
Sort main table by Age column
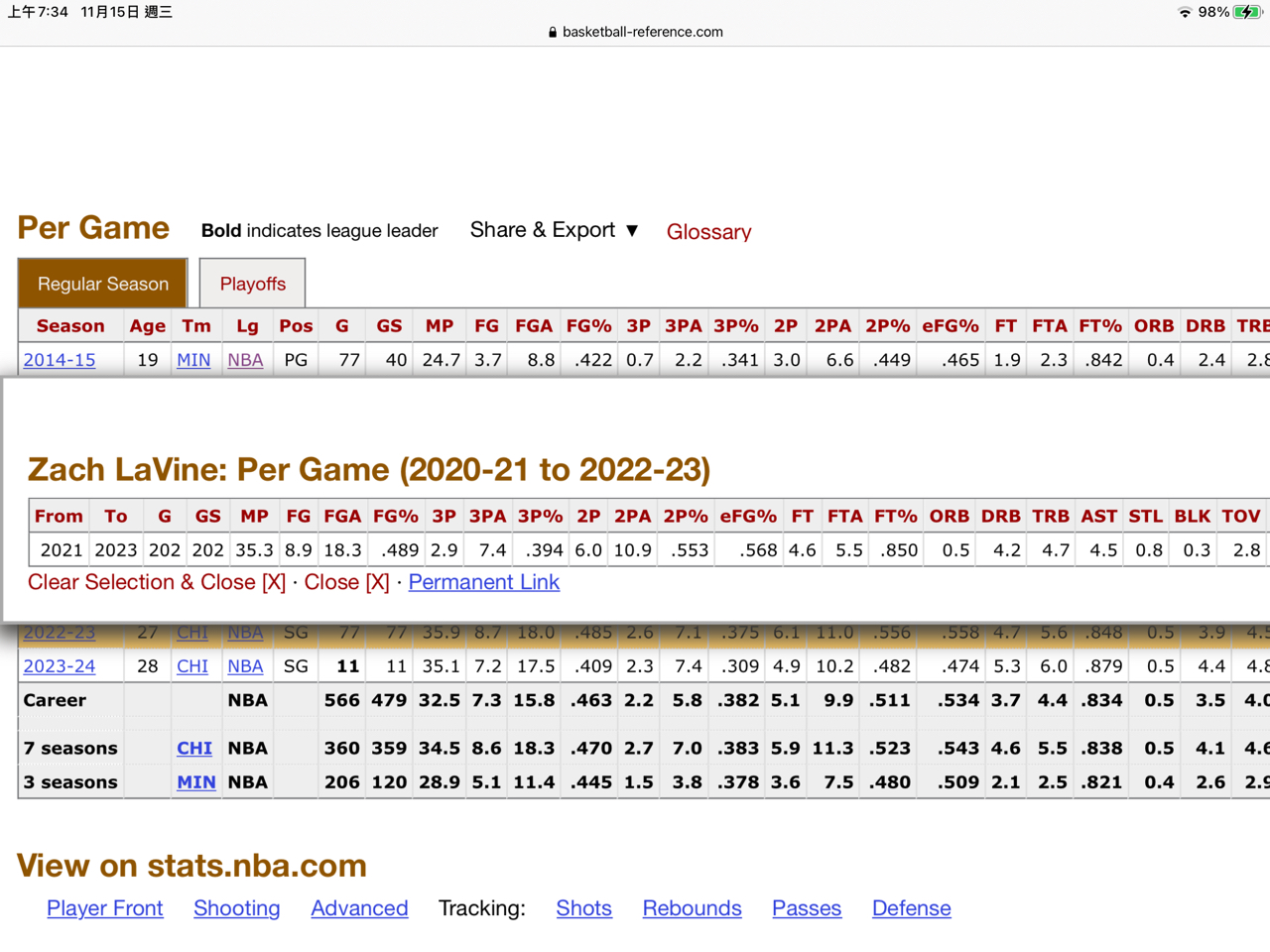pyautogui.click(x=147, y=326)
